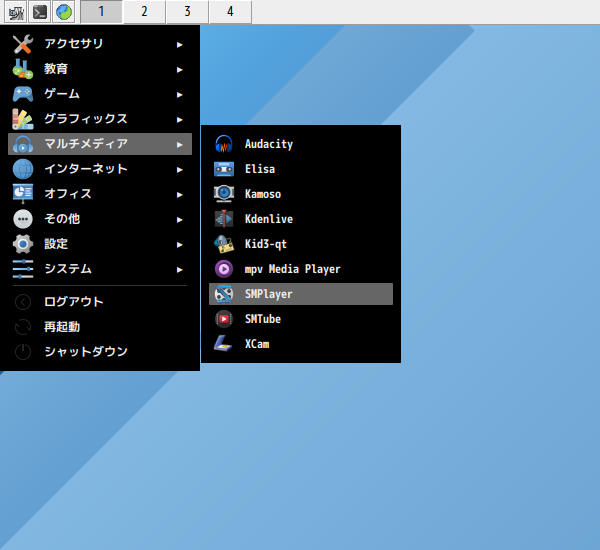Launch XCam from the submenu
Viewport: 600px width, 550px height.
pyautogui.click(x=301, y=344)
